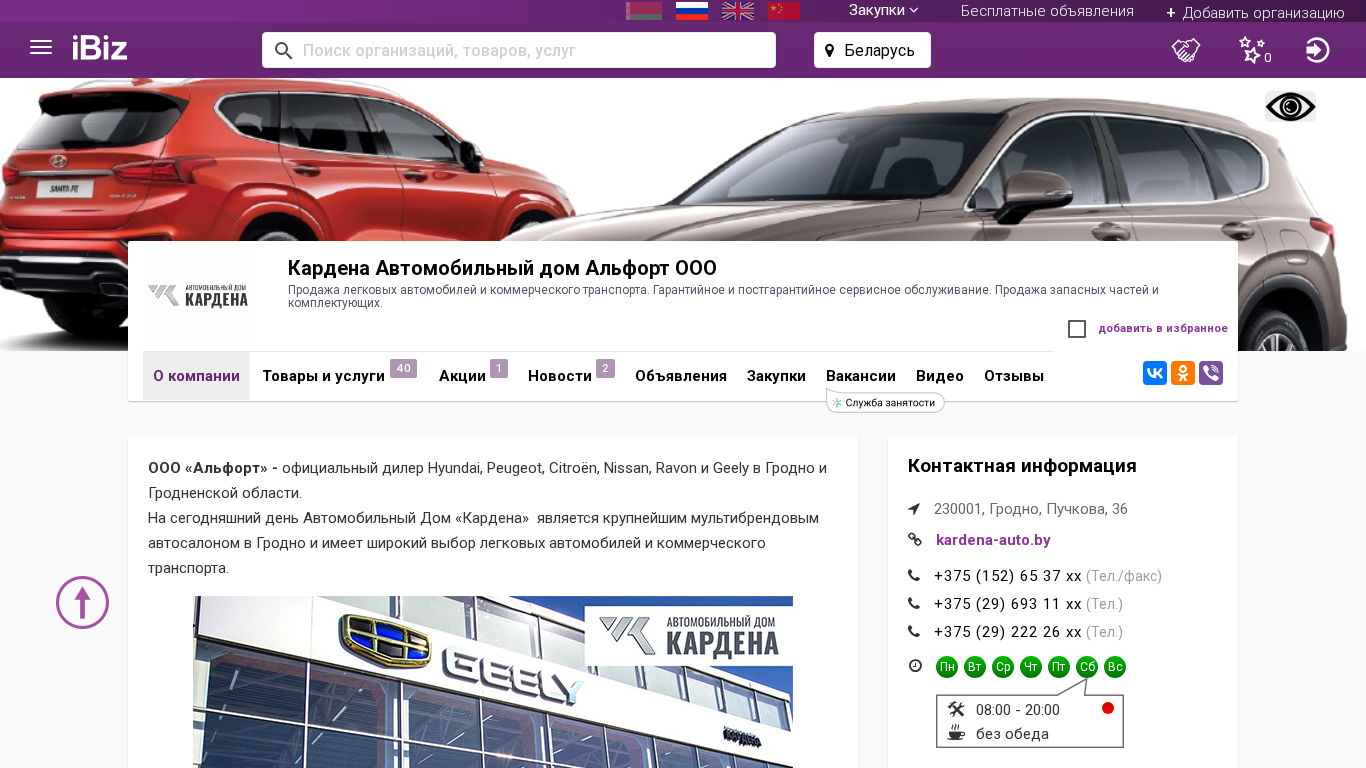This screenshot has width=1366, height=768.
Task: Click the working hours 08:00 - 20:00
Action: tap(1018, 710)
